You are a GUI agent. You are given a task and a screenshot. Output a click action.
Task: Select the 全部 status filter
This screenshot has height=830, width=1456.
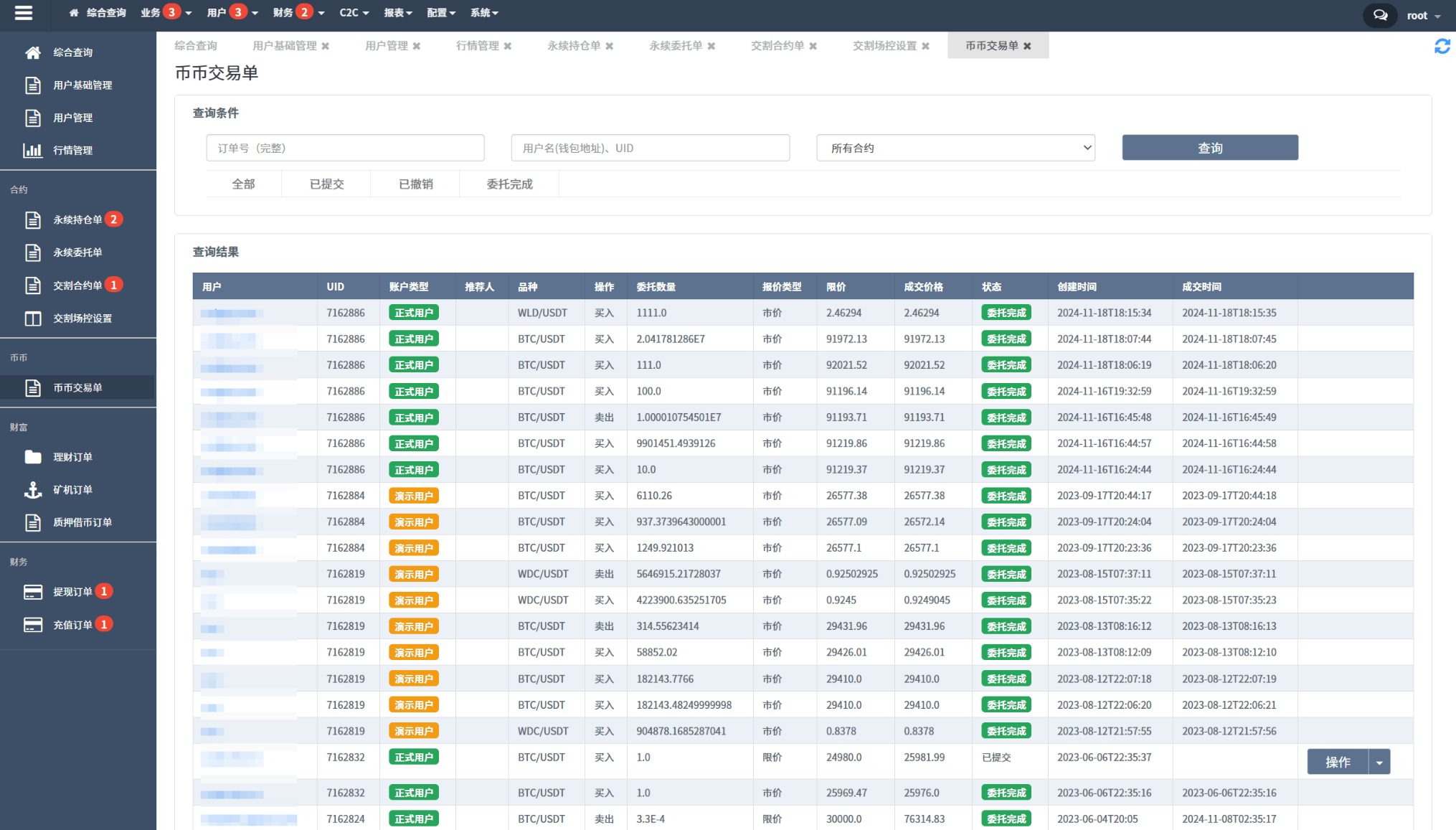(243, 184)
